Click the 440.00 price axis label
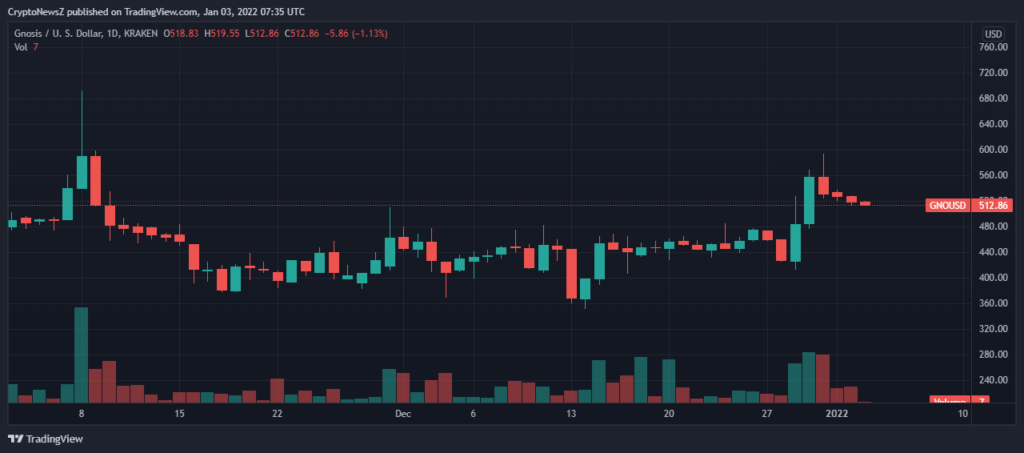The image size is (1024, 453). coord(993,252)
